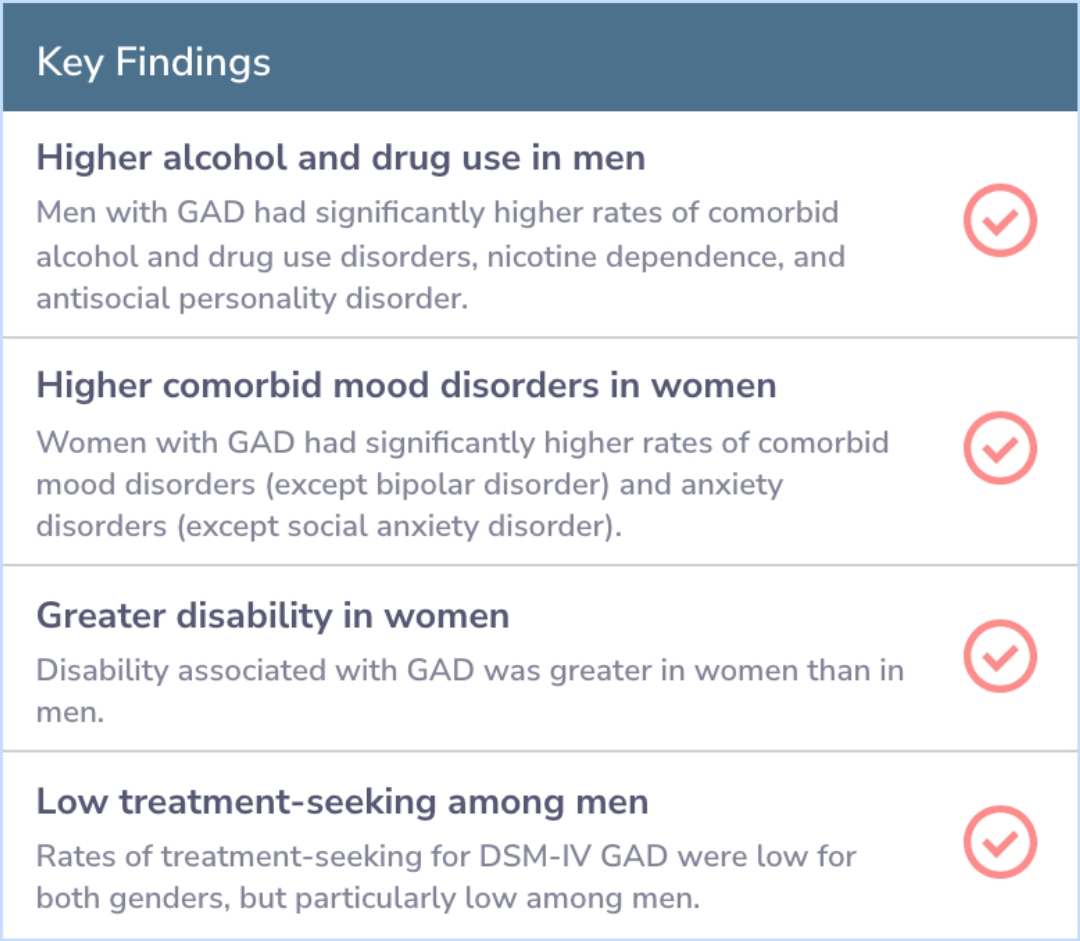Click the checkmark icon beside comorbid mood disorders
The height and width of the screenshot is (941, 1080).
click(x=999, y=448)
